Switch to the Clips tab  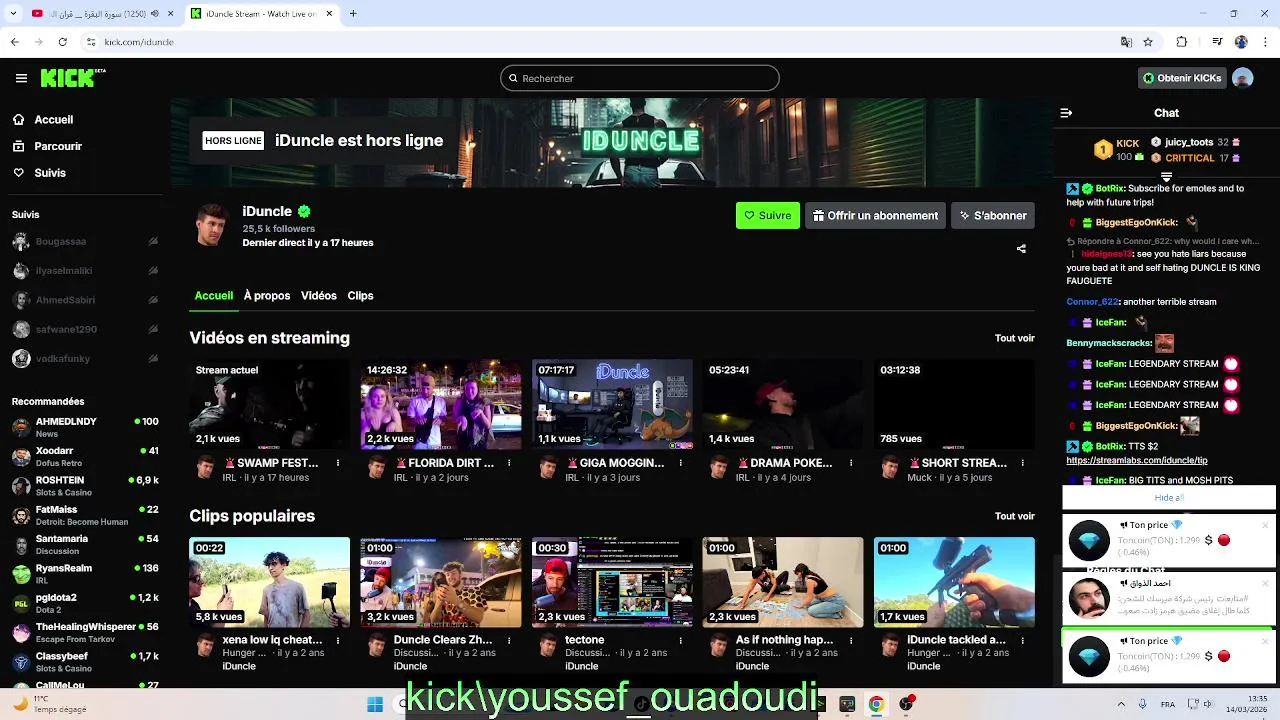point(360,296)
